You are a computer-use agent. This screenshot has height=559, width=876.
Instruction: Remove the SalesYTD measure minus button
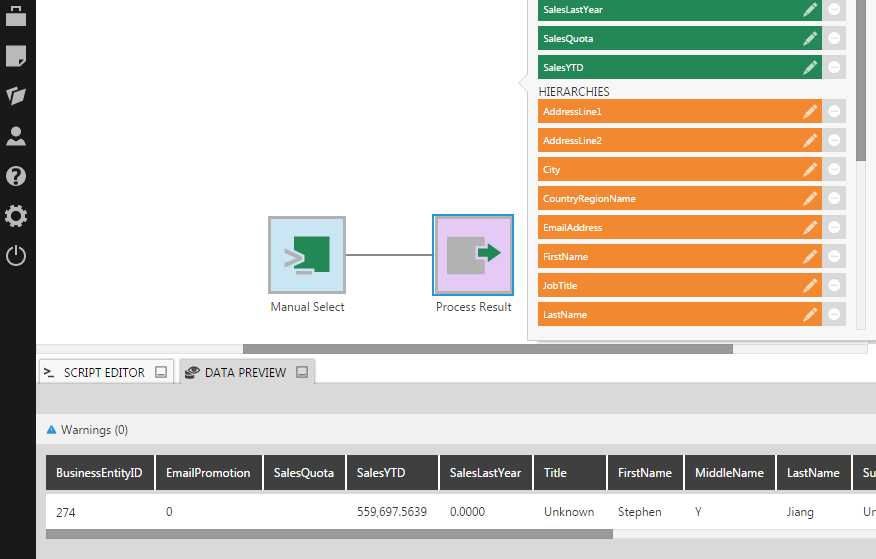coord(834,67)
